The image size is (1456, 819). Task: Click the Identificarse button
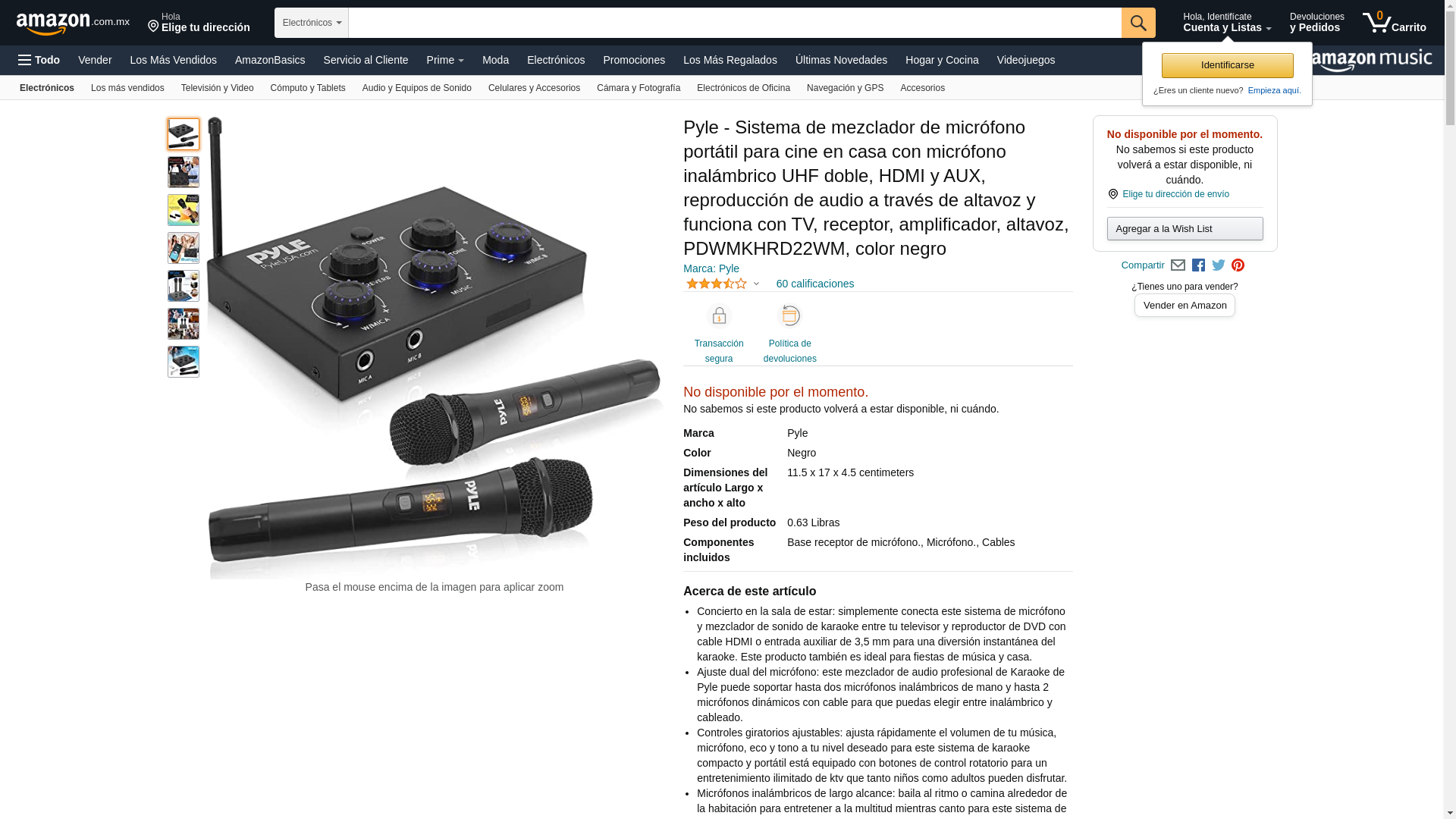pyautogui.click(x=1228, y=65)
